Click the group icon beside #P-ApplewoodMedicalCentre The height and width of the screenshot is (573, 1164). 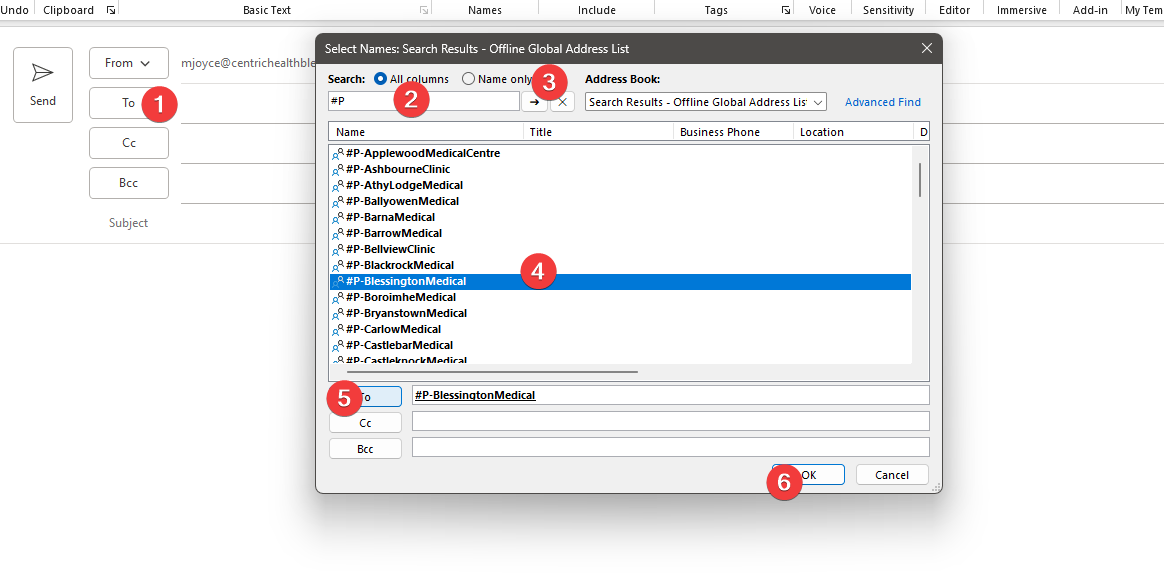(x=338, y=154)
